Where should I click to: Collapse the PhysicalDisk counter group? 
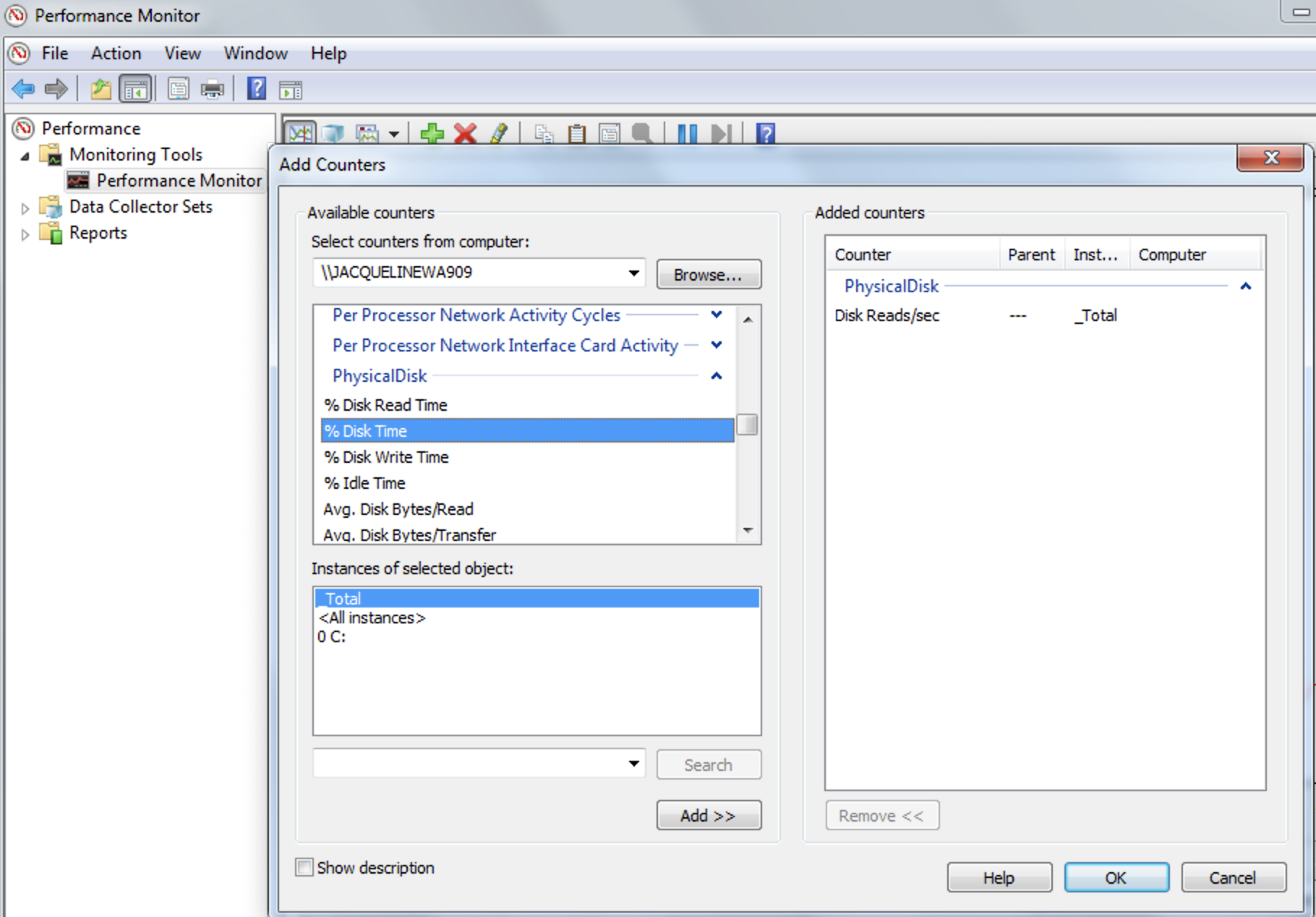[716, 375]
